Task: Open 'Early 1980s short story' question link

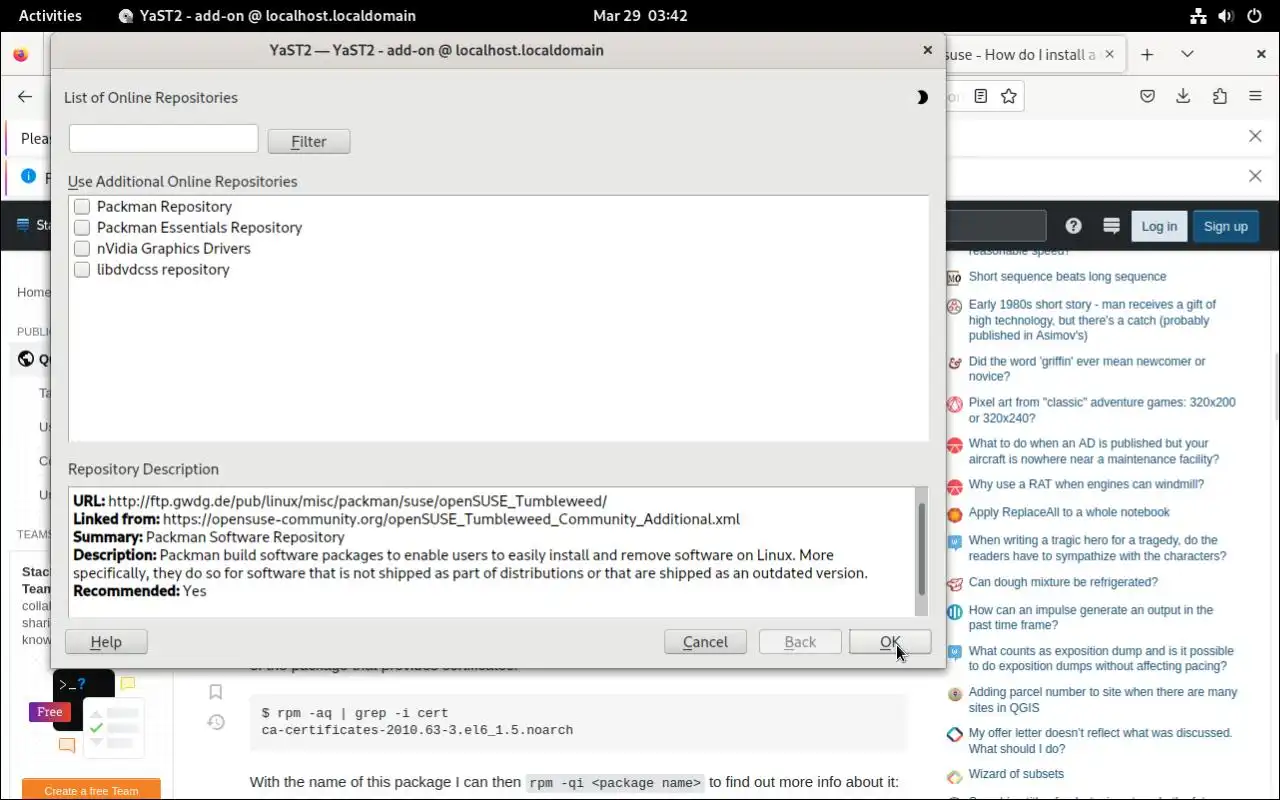Action: (x=1092, y=320)
